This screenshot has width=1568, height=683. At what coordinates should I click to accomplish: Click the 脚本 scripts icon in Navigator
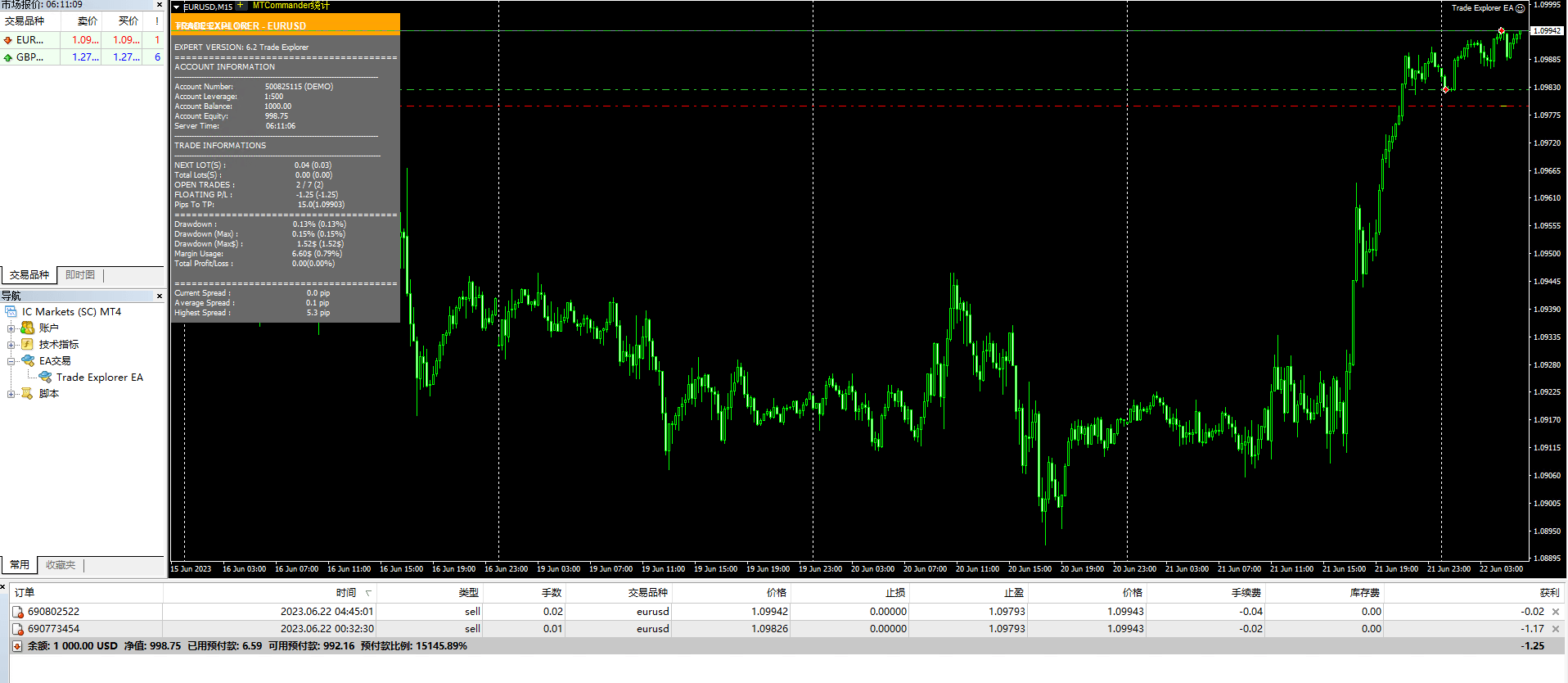[28, 394]
